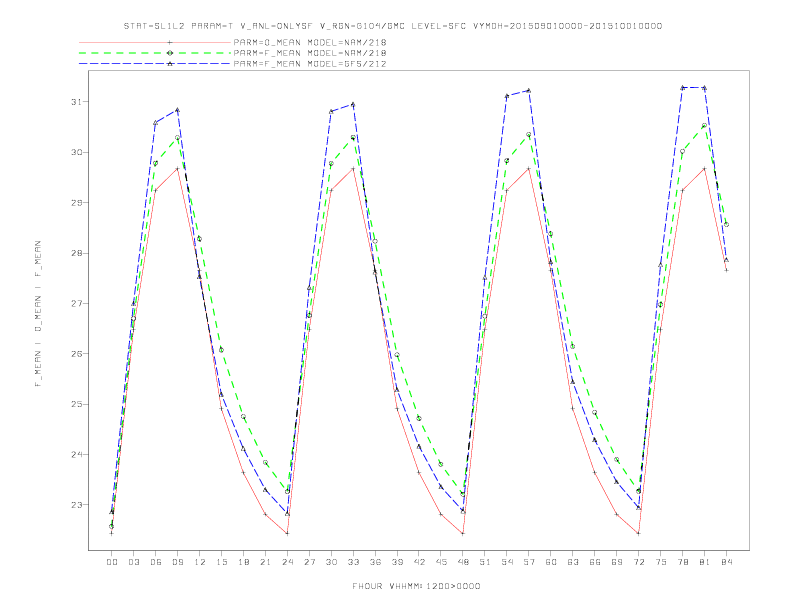The height and width of the screenshot is (612, 792).
Task: Click x-axis tick label 33
Action: (x=353, y=562)
